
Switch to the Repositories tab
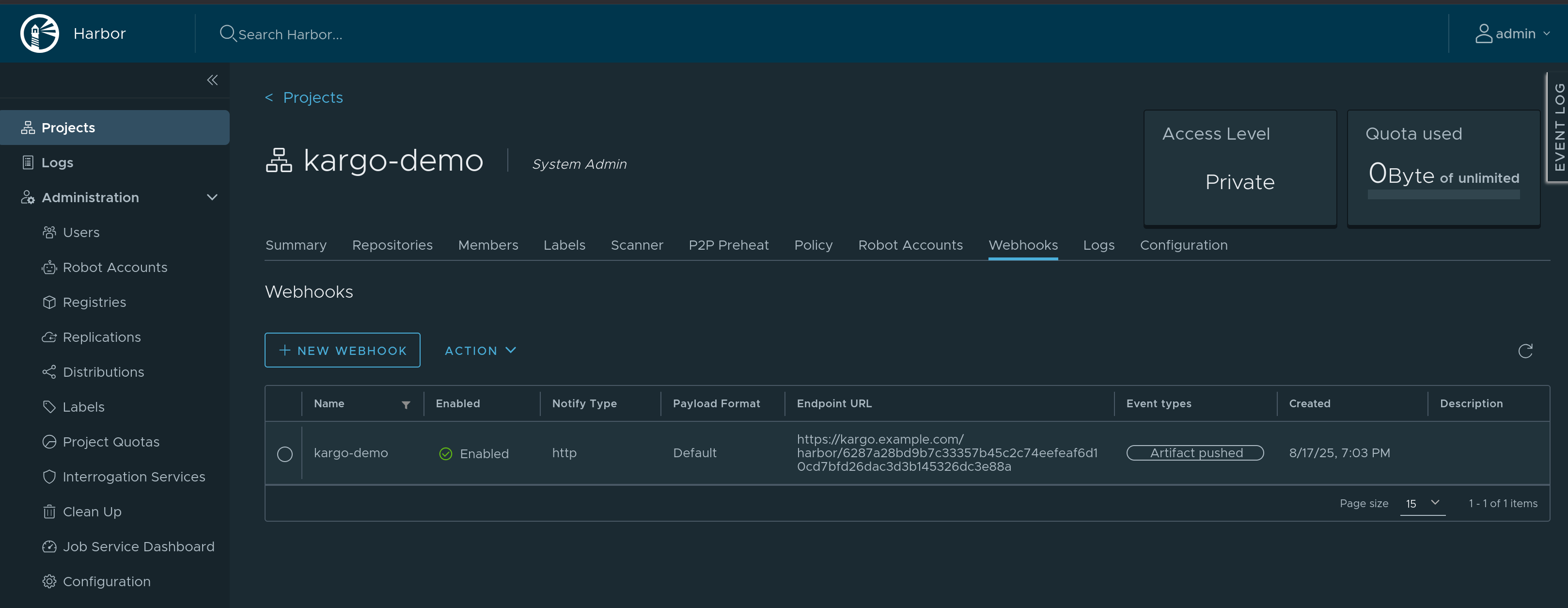[x=392, y=245]
